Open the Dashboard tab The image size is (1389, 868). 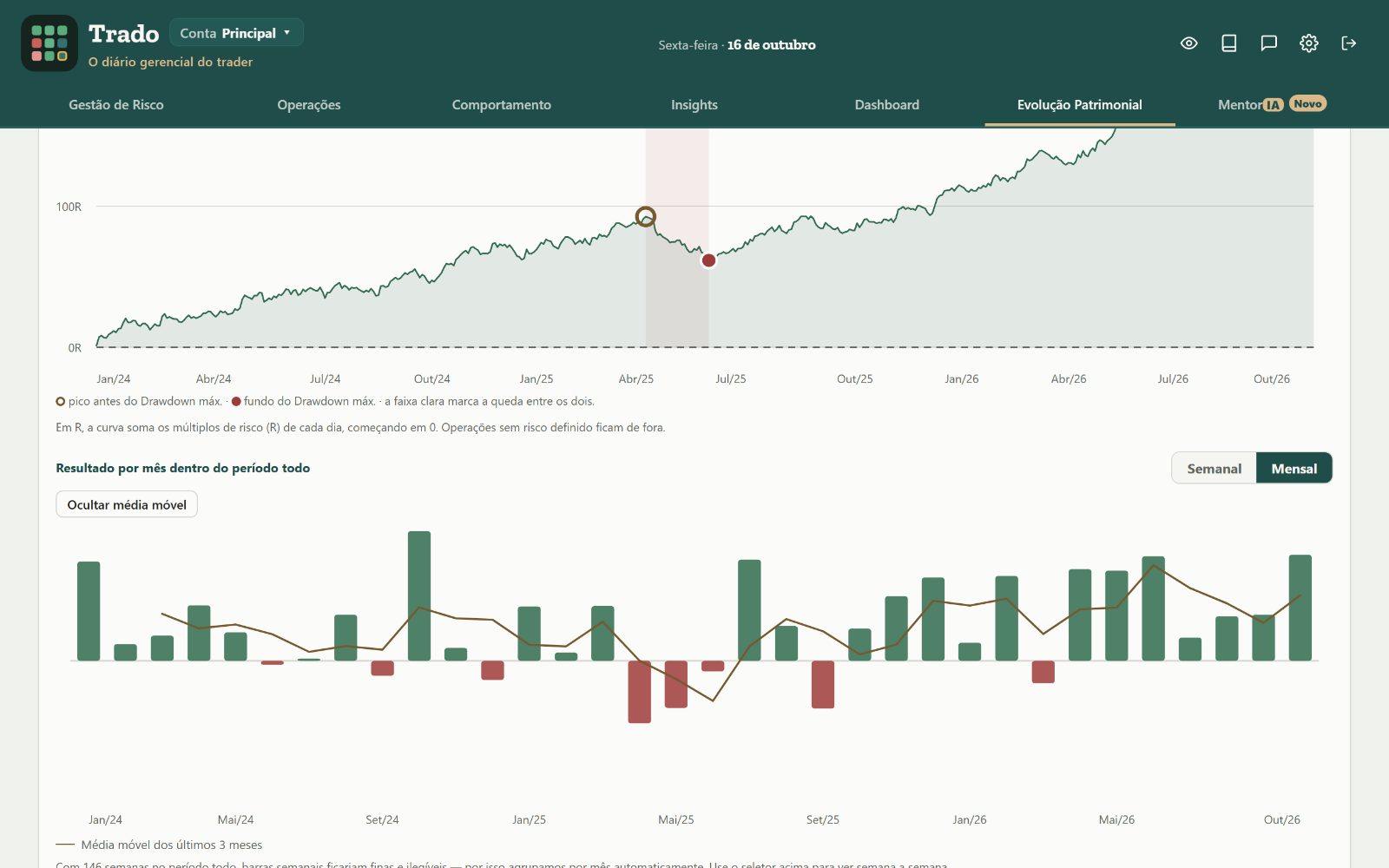[887, 105]
